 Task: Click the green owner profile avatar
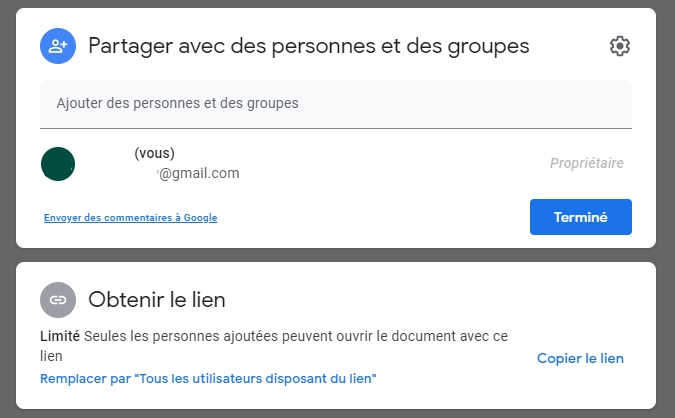click(x=58, y=164)
